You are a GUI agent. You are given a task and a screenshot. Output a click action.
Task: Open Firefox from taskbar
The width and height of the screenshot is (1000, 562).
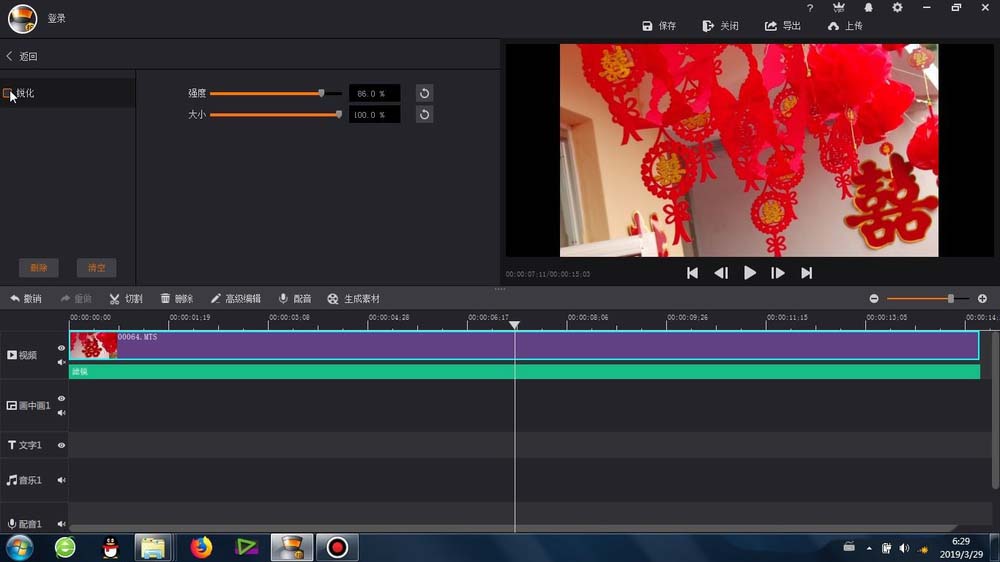[201, 547]
